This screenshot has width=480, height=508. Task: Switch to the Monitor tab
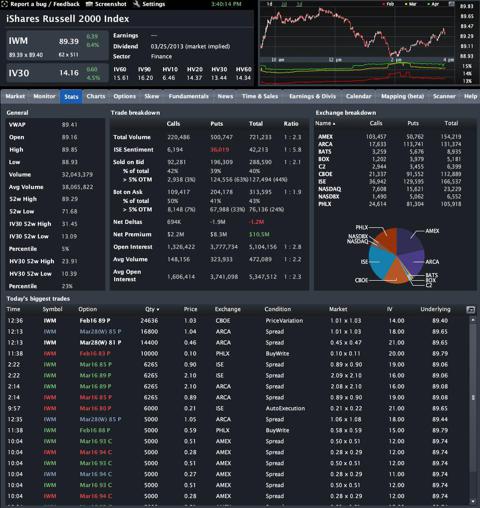pyautogui.click(x=44, y=96)
